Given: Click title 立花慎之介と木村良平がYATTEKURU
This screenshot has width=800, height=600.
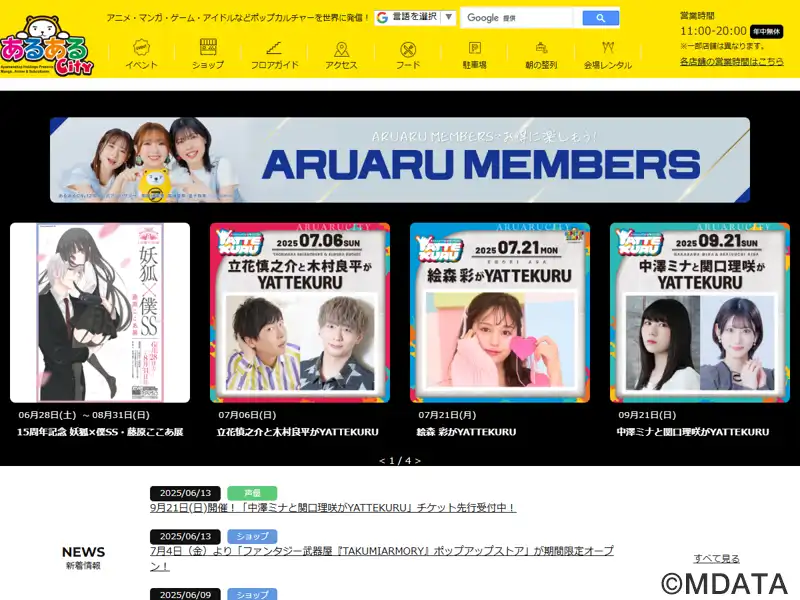Looking at the screenshot, I should [x=297, y=432].
